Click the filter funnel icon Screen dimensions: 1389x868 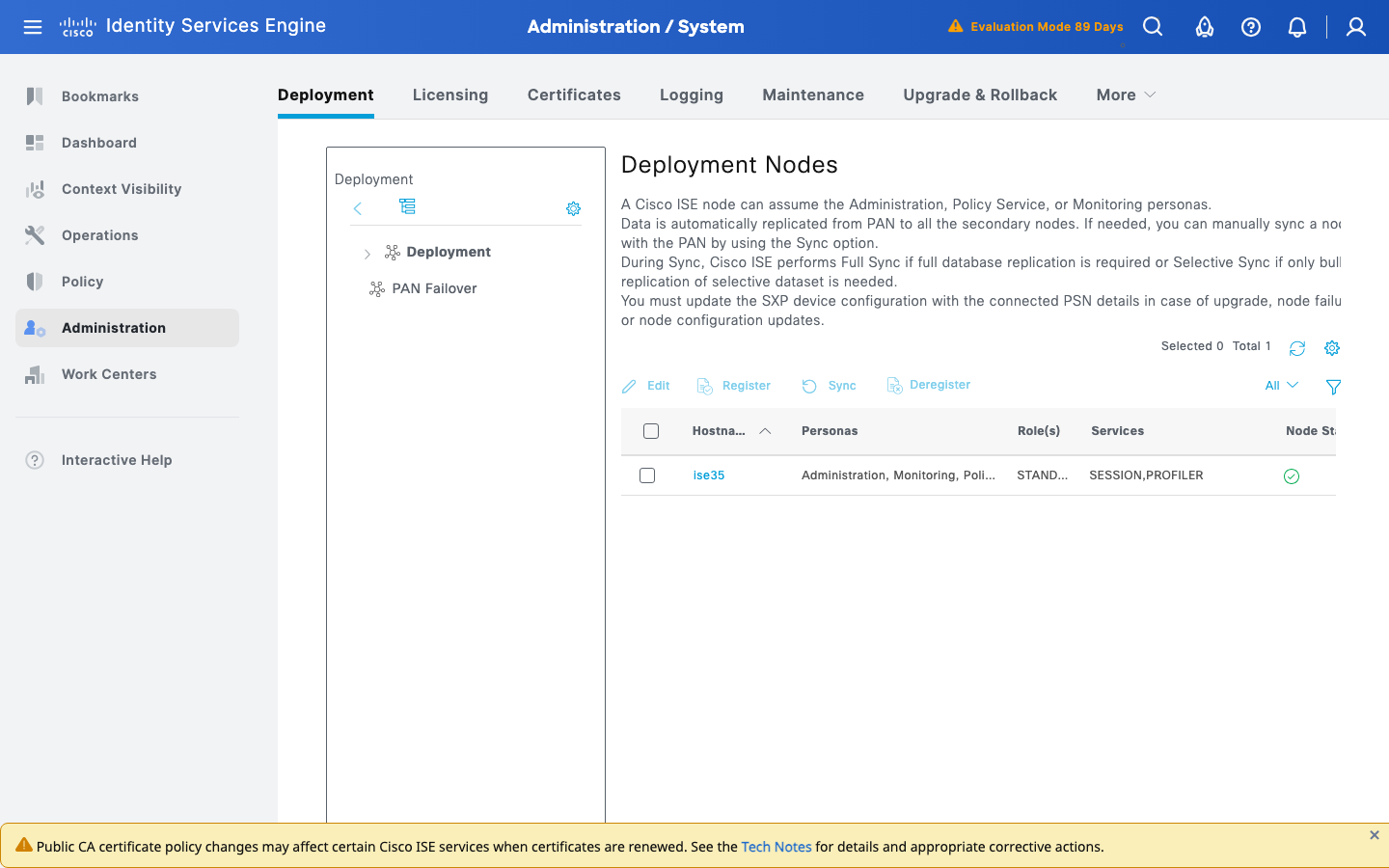(x=1333, y=387)
